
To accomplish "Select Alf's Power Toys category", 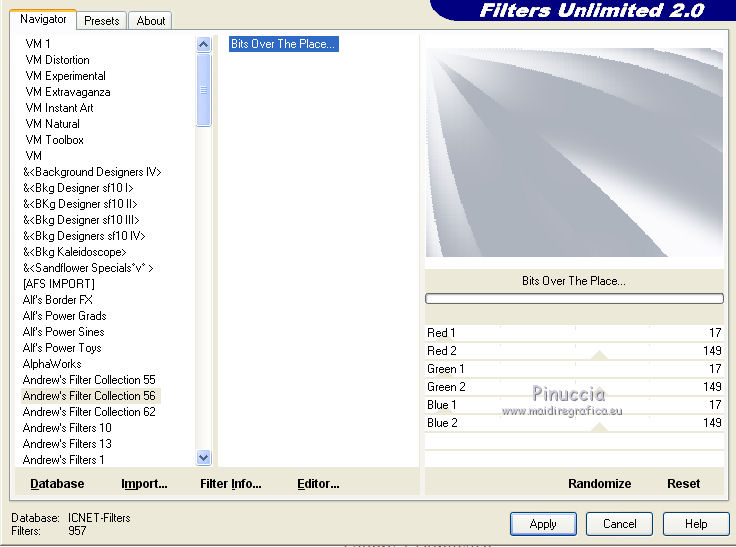I will coord(62,347).
